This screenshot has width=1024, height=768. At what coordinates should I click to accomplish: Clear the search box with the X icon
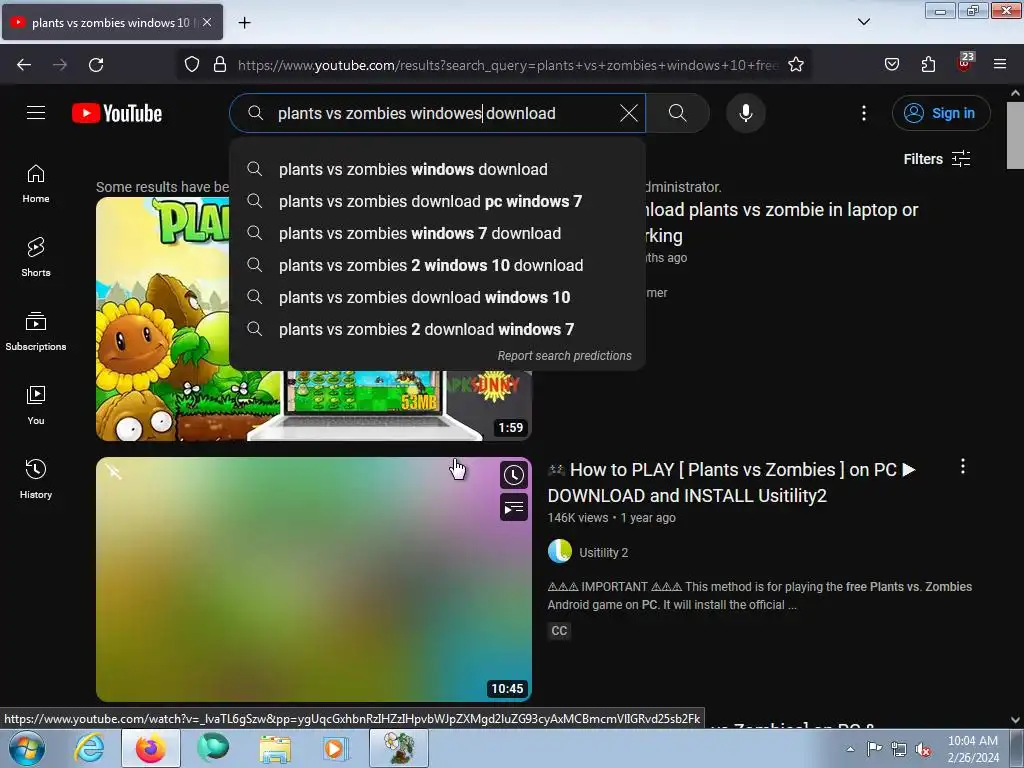point(628,113)
